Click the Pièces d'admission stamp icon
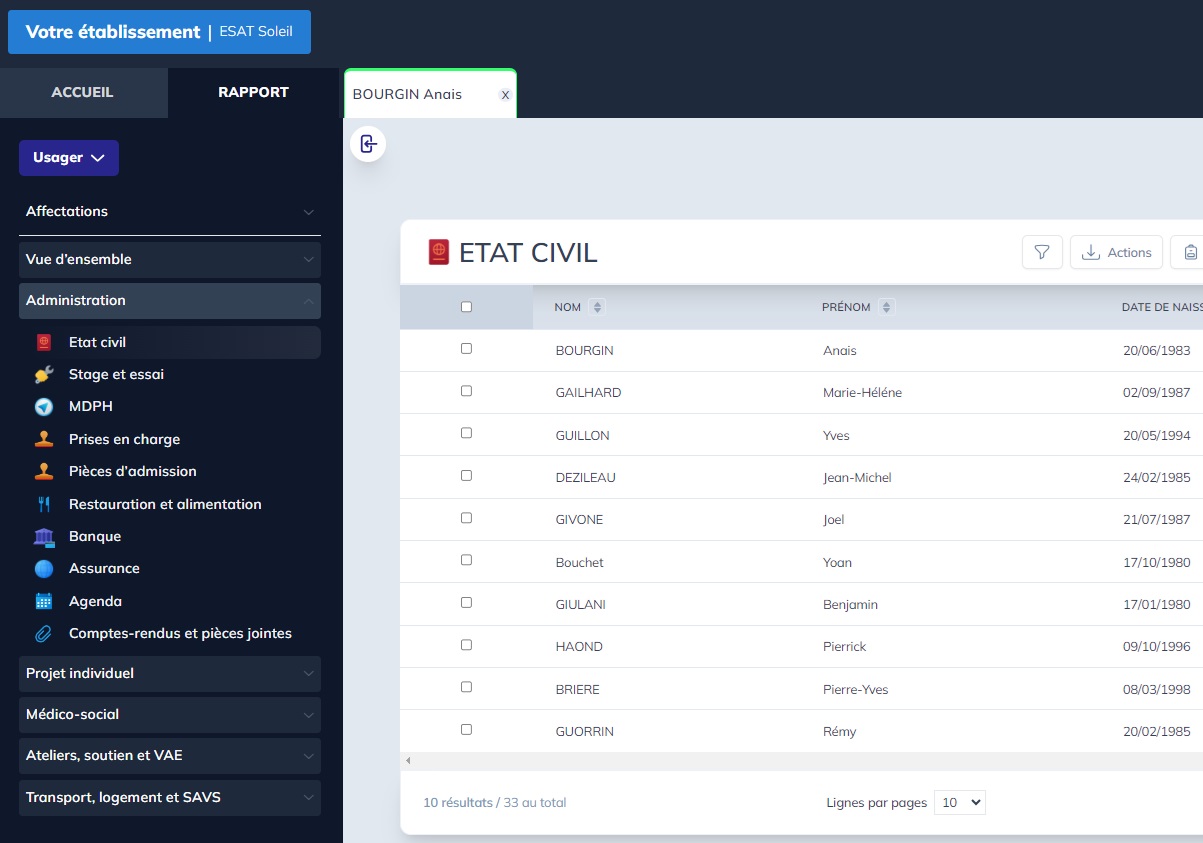This screenshot has width=1203, height=843. click(43, 471)
